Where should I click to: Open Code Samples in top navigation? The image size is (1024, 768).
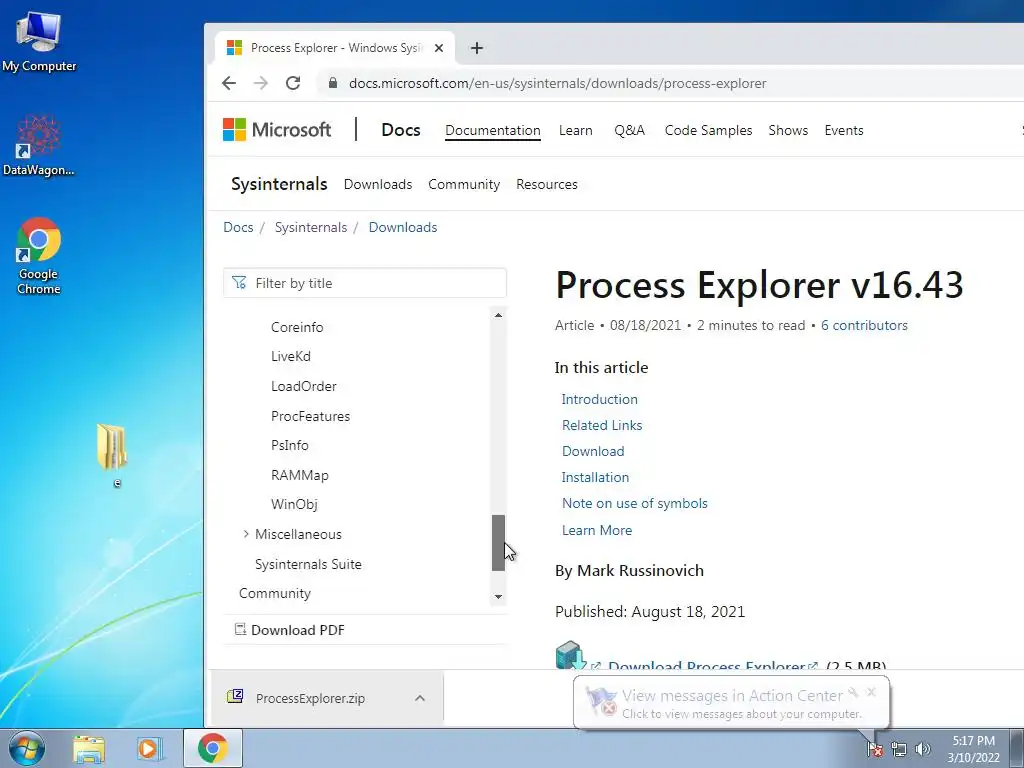point(708,130)
